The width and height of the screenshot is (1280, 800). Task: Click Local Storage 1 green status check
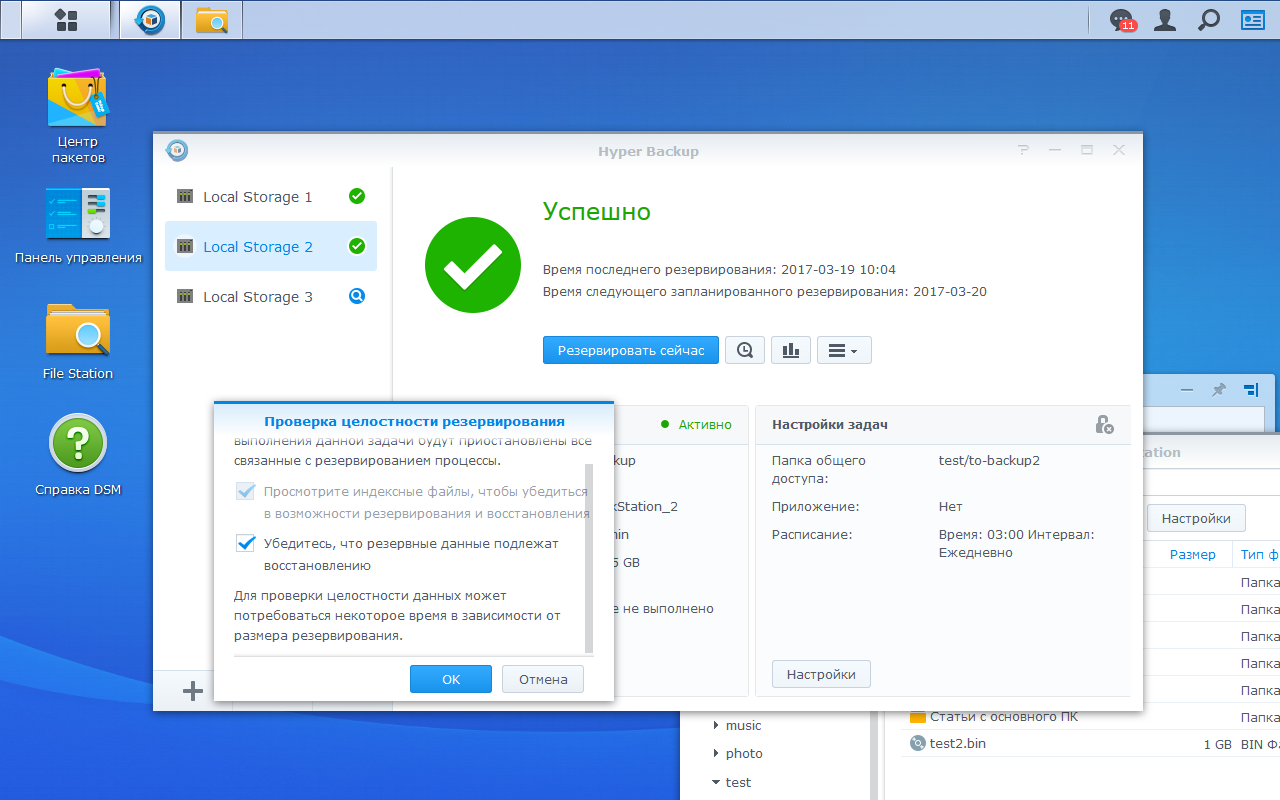[x=357, y=196]
